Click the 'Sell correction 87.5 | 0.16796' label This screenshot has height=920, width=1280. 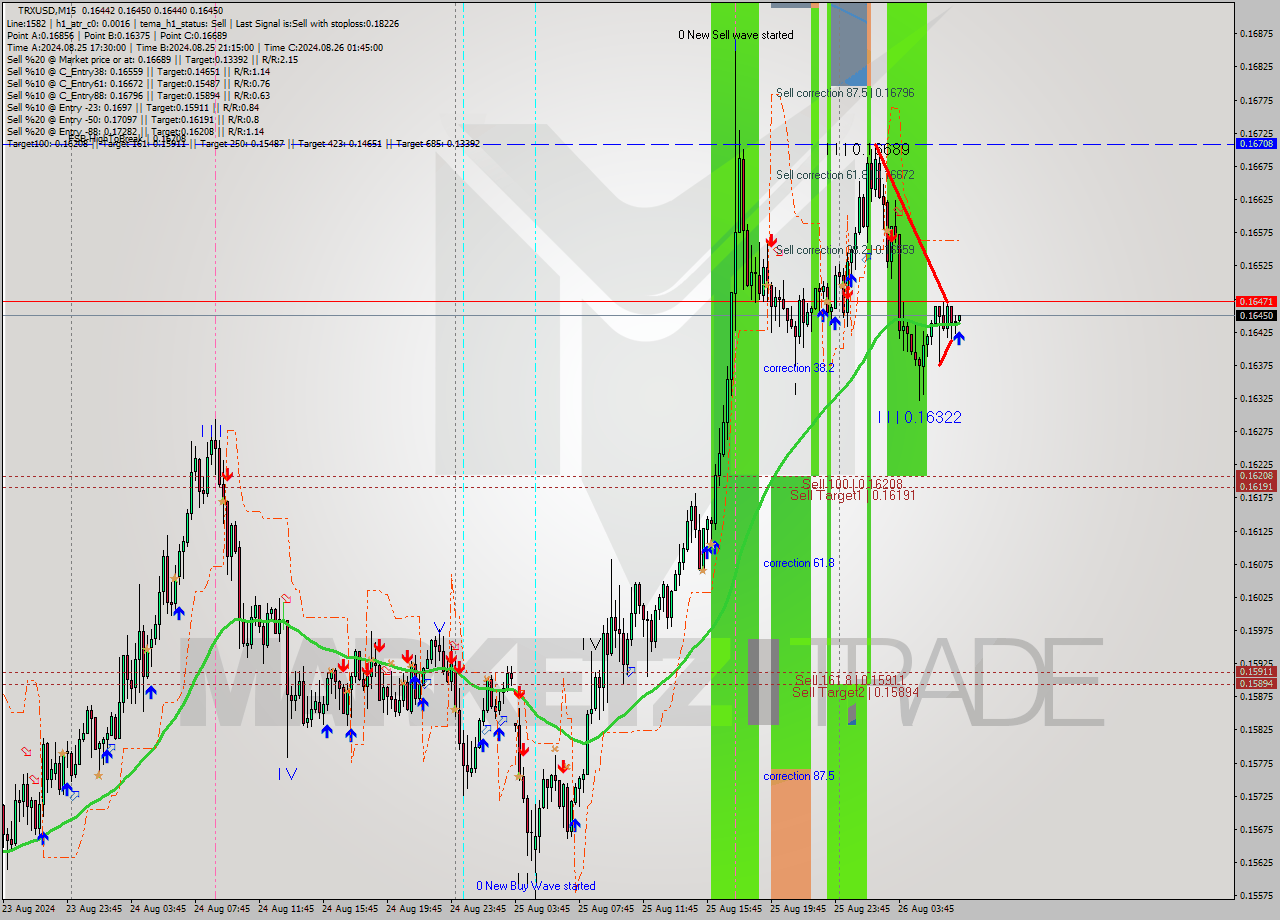click(x=845, y=93)
